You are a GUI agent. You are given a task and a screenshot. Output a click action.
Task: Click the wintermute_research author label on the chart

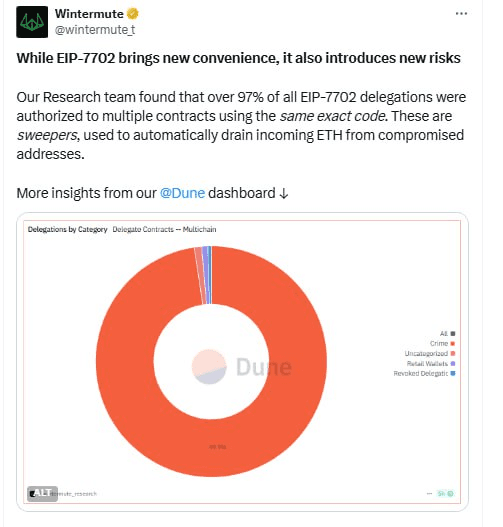coord(73,494)
